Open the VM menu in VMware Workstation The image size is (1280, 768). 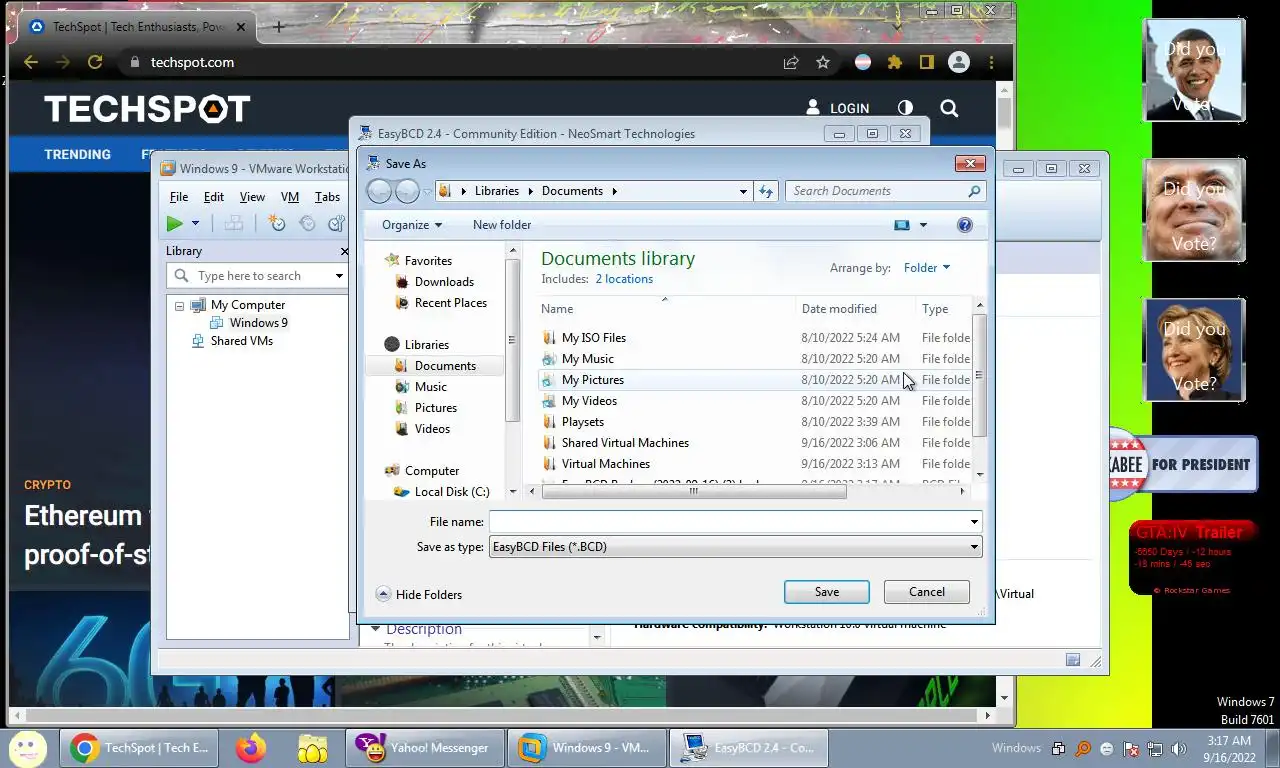[290, 197]
